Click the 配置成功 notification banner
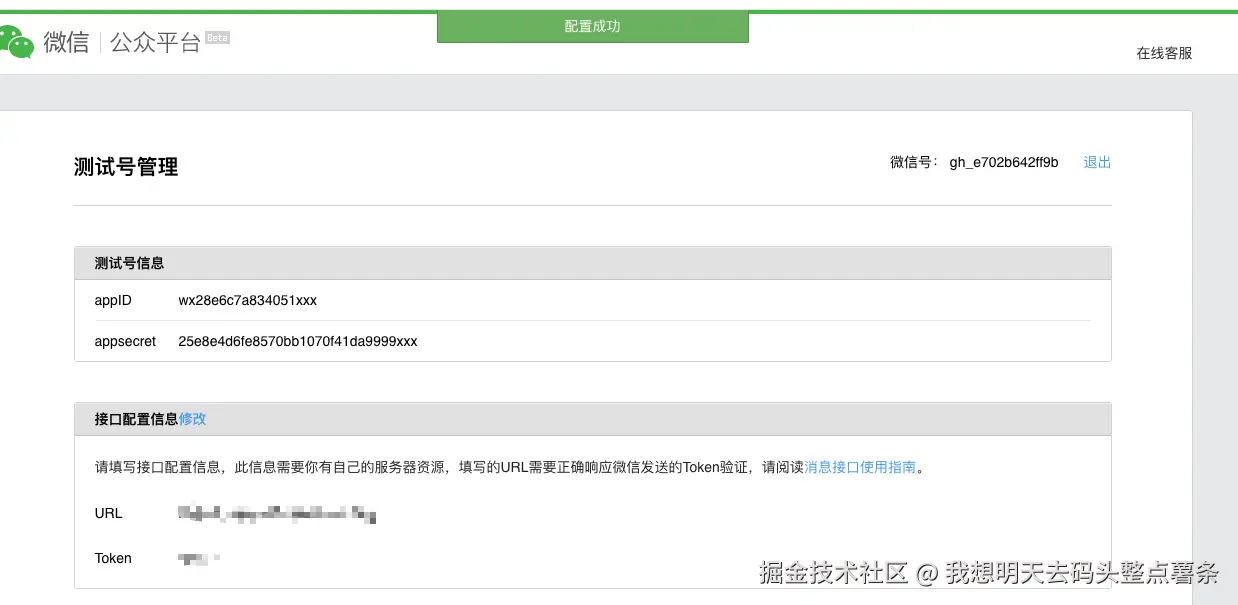Screen dimensions: 1238x605 (593, 27)
